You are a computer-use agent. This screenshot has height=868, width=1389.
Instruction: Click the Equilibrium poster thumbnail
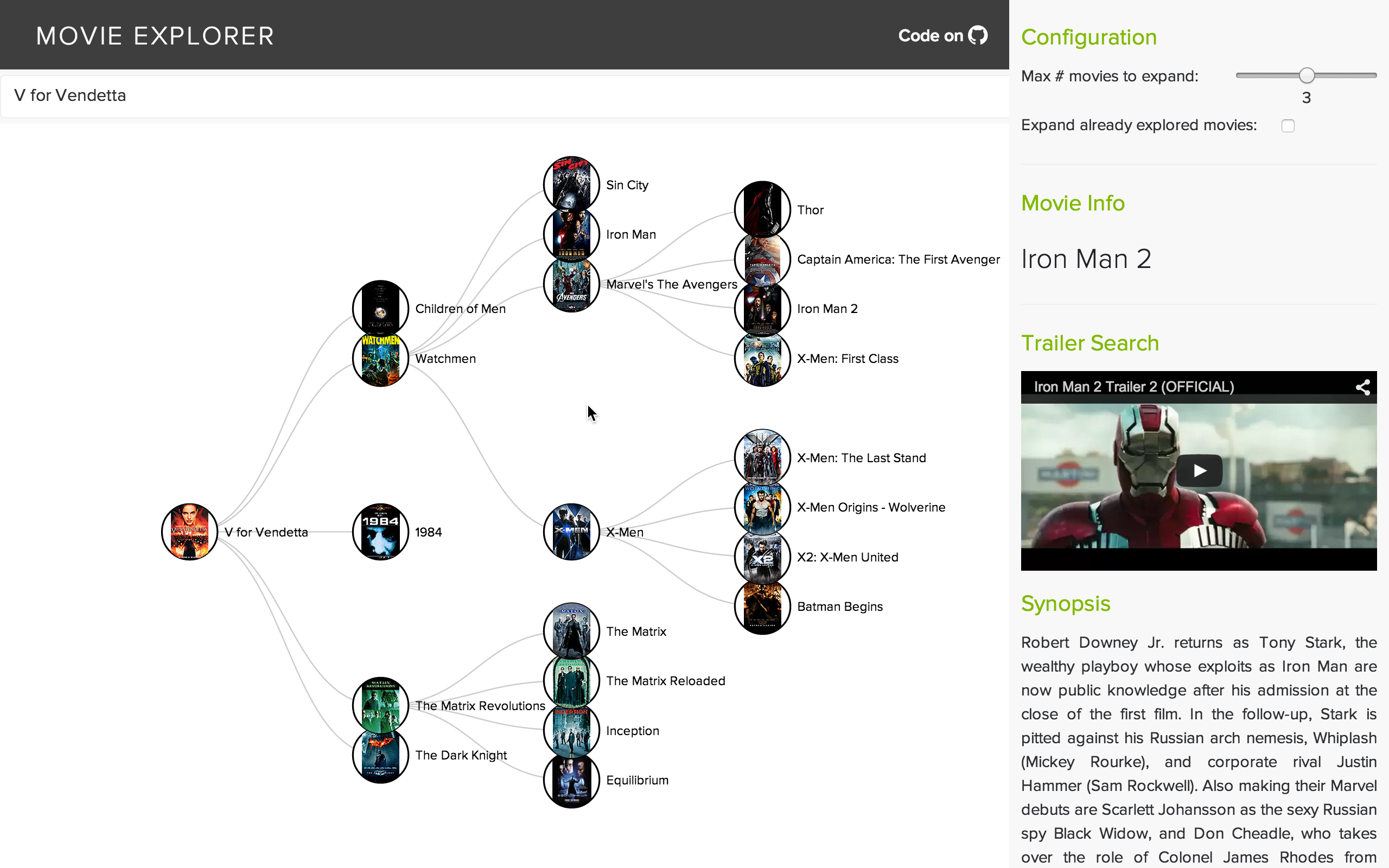tap(571, 780)
